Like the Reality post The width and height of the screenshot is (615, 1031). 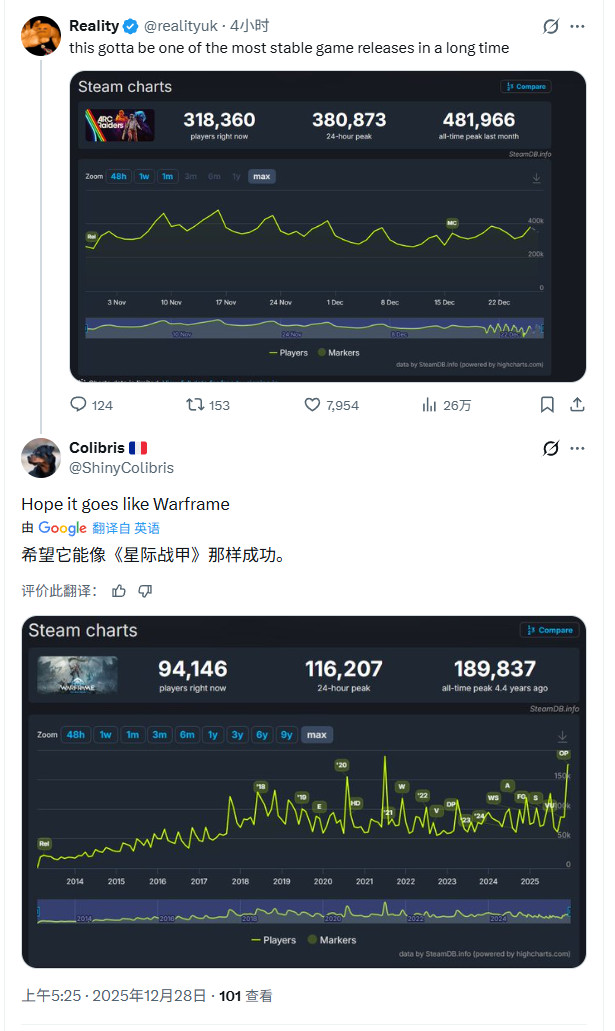[x=312, y=405]
